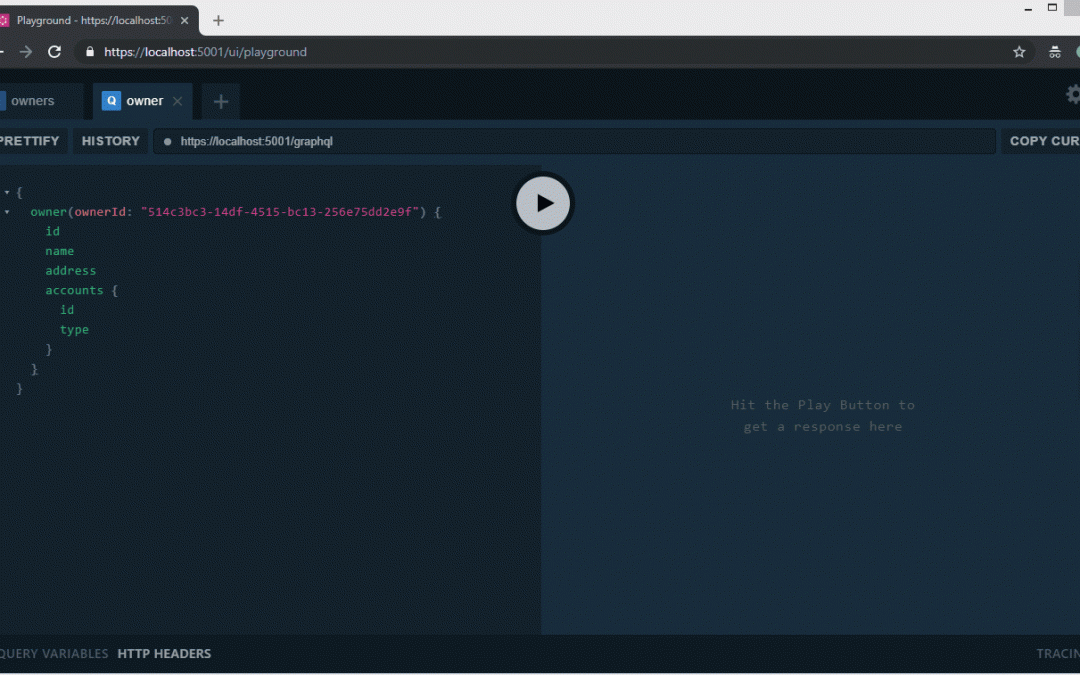This screenshot has width=1080, height=675.
Task: Go forward with the browser arrow
Action: pyautogui.click(x=26, y=52)
